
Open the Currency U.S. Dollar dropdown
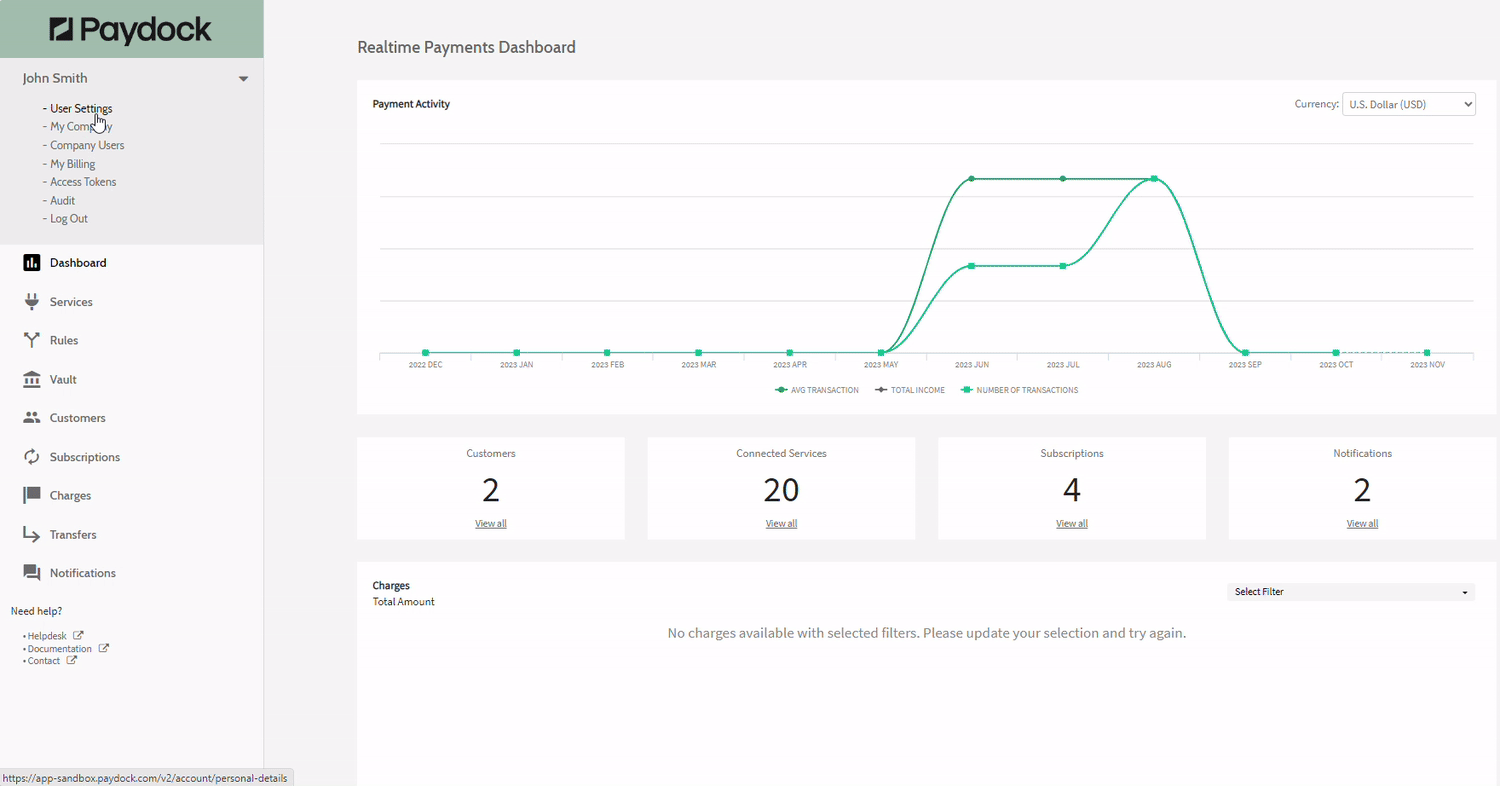pyautogui.click(x=1408, y=104)
